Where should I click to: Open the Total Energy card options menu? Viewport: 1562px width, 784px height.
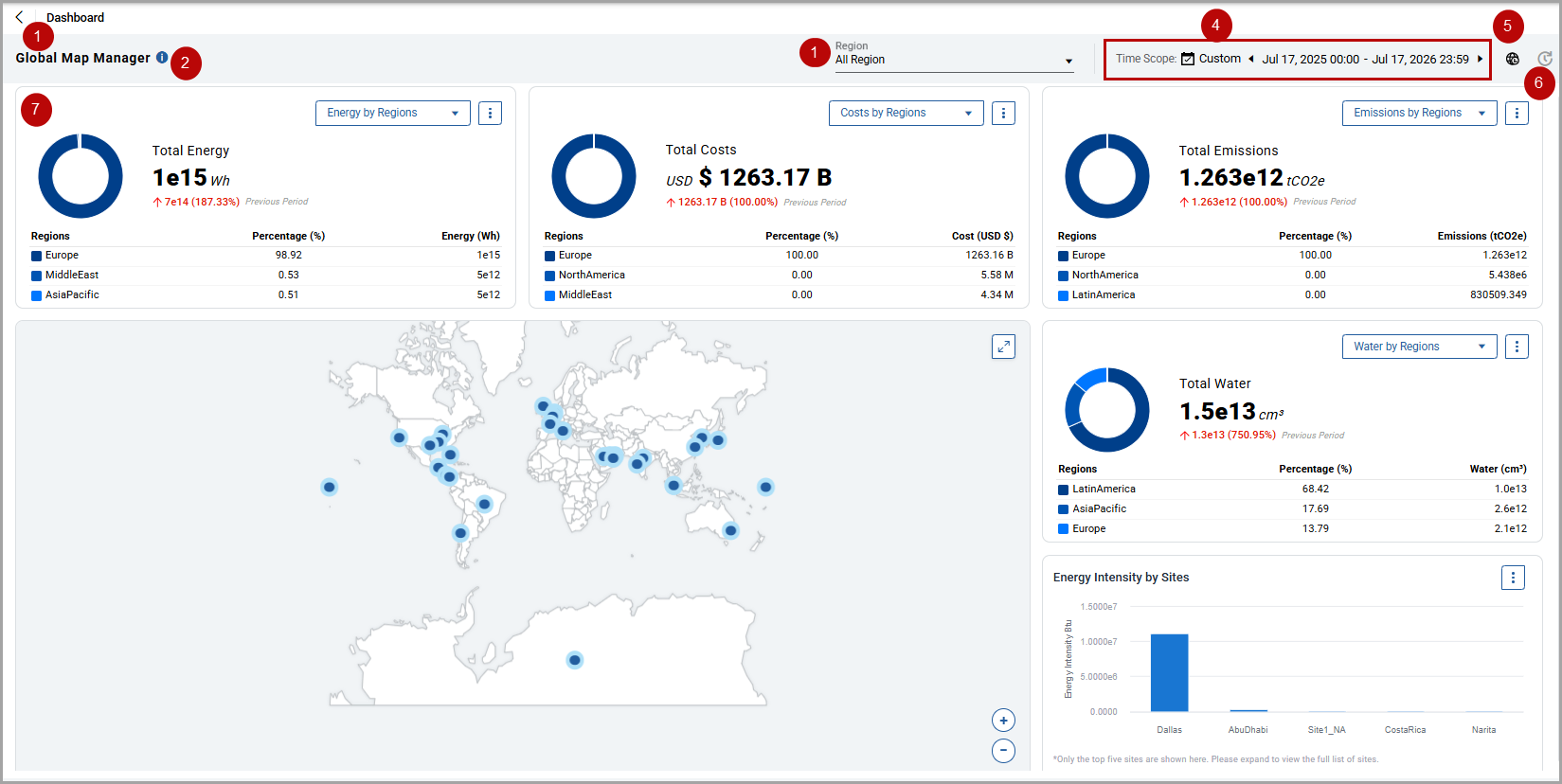pos(490,113)
